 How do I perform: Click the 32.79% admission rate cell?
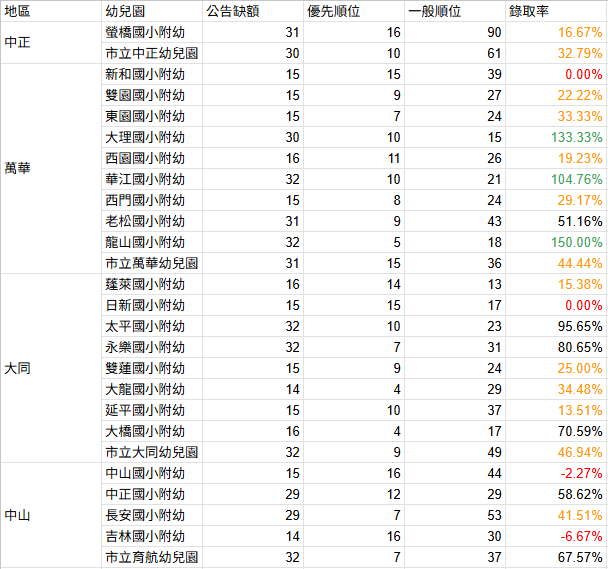556,53
